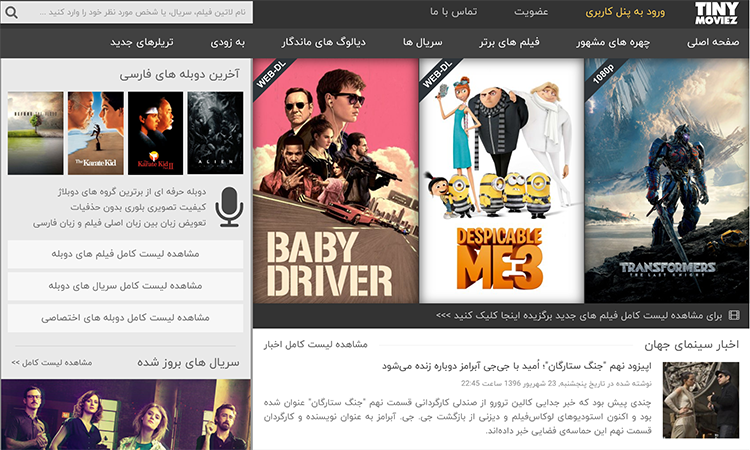Open the Despicable Me 3 poster
Image resolution: width=750 pixels, height=450 pixels.
coord(501,181)
